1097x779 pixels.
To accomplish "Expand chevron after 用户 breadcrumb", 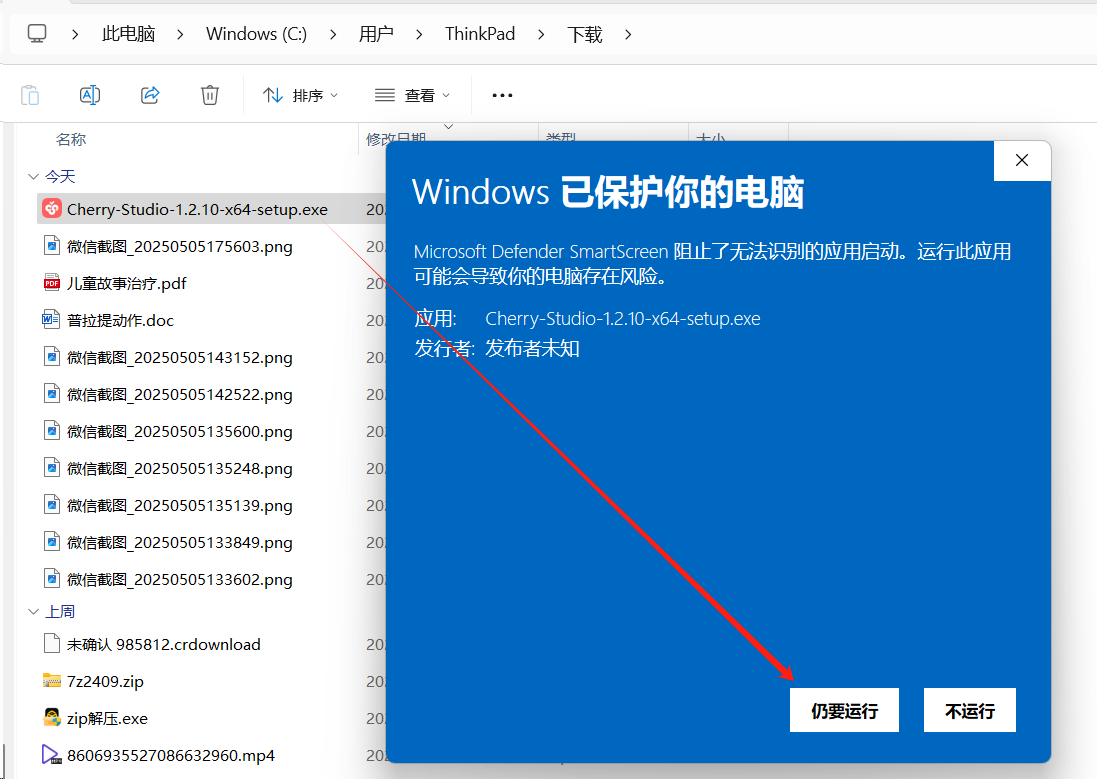I will (x=419, y=34).
